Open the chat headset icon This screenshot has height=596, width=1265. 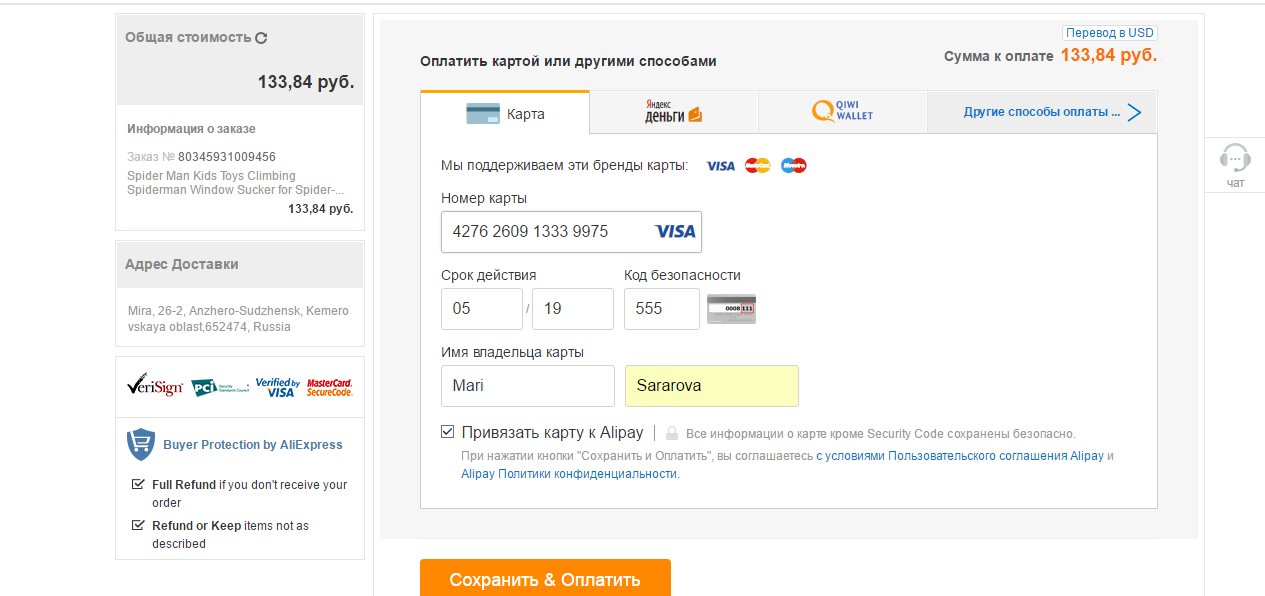tap(1236, 158)
